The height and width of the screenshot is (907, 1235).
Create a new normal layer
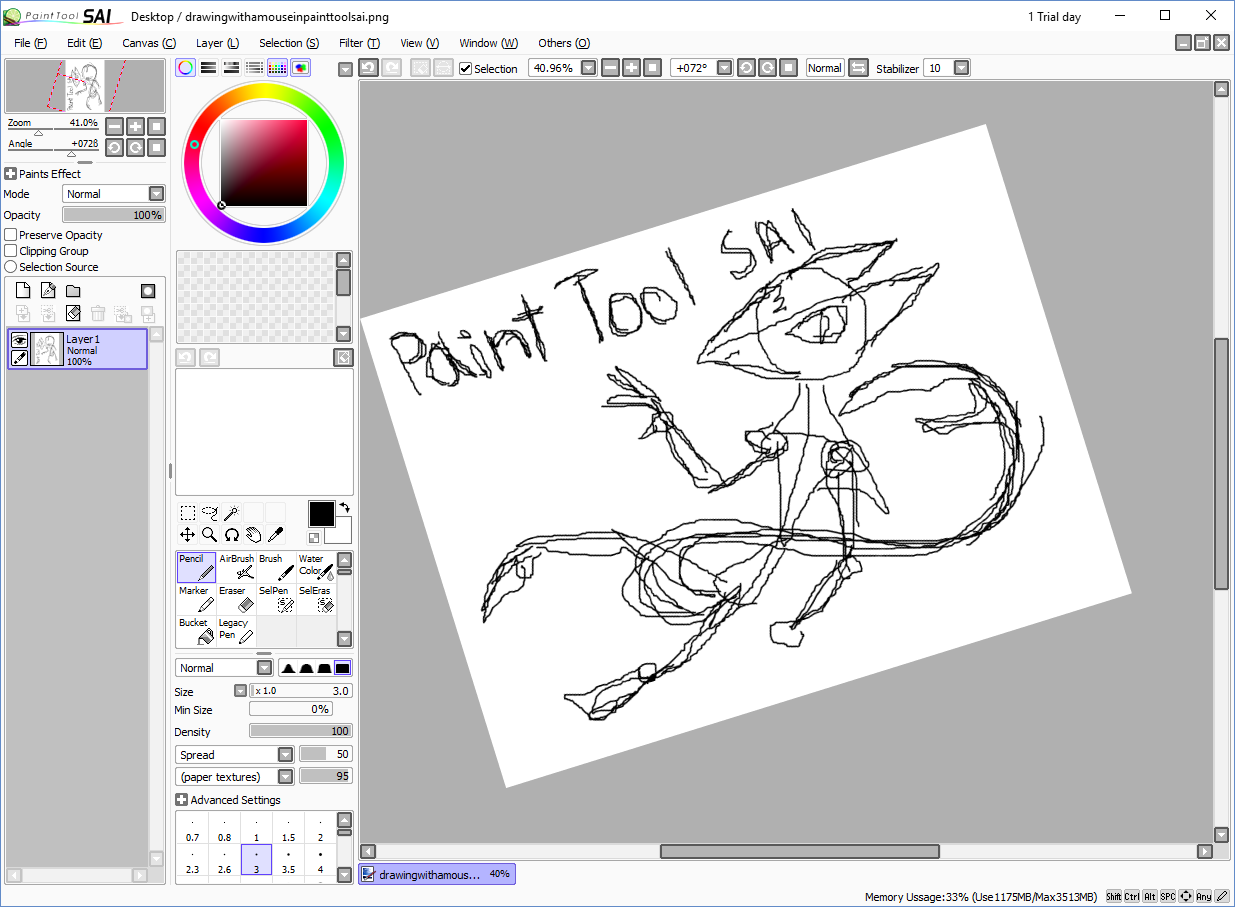pyautogui.click(x=23, y=291)
